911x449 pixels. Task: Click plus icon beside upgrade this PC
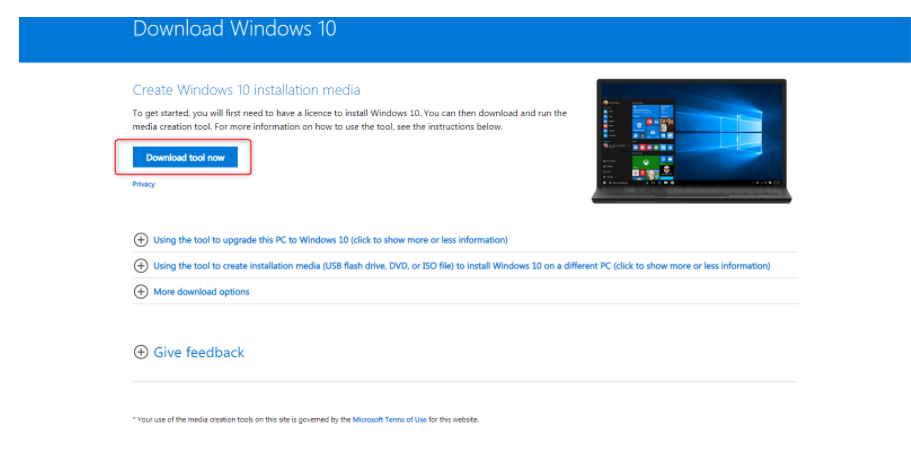click(140, 240)
